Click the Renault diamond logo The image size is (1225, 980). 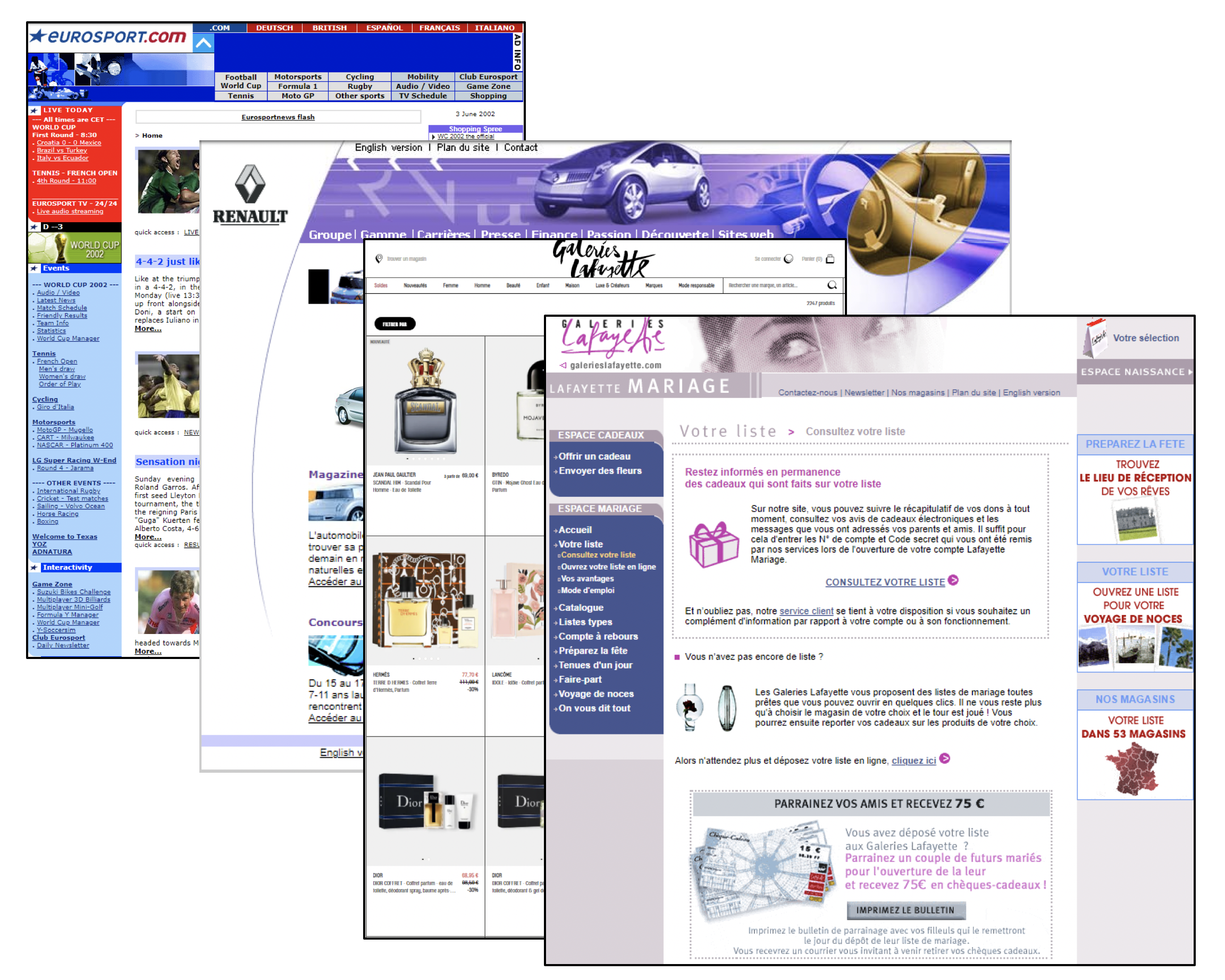[250, 184]
